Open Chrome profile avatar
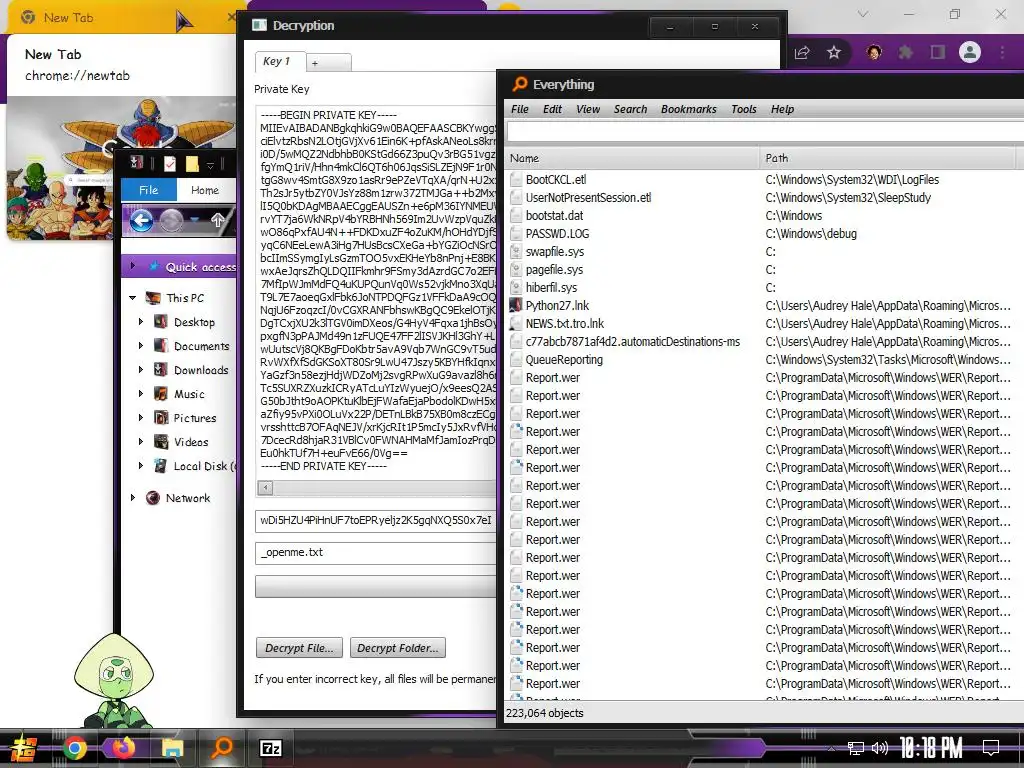Image resolution: width=1024 pixels, height=768 pixels. click(x=970, y=52)
